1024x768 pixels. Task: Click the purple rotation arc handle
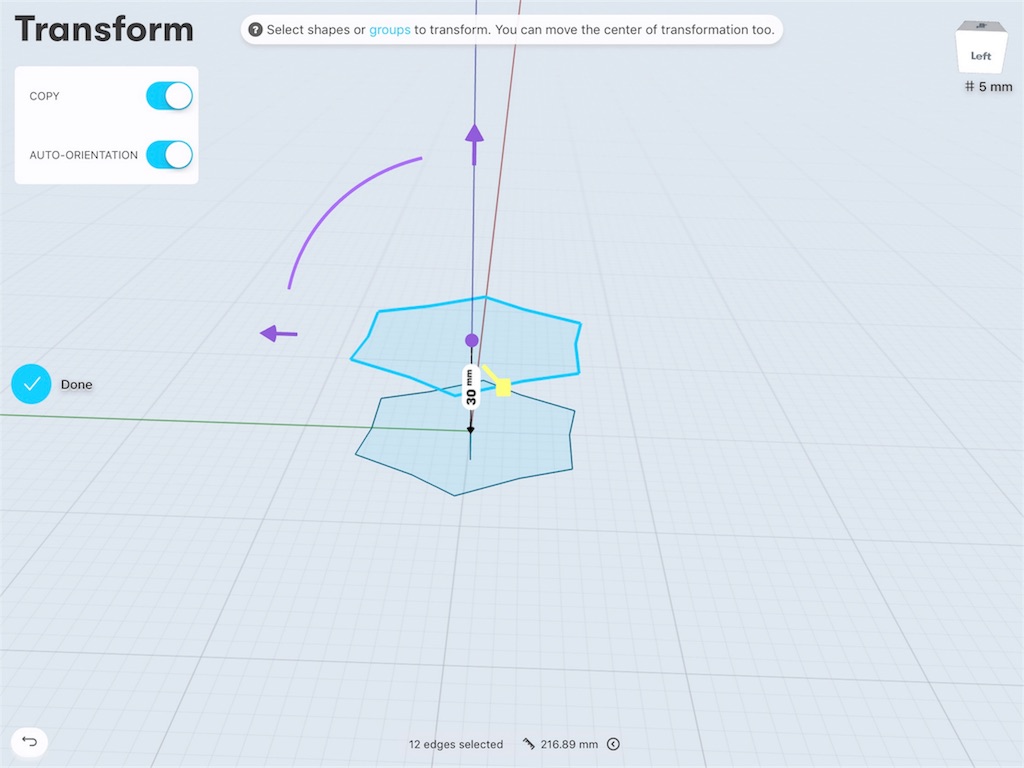coord(337,205)
